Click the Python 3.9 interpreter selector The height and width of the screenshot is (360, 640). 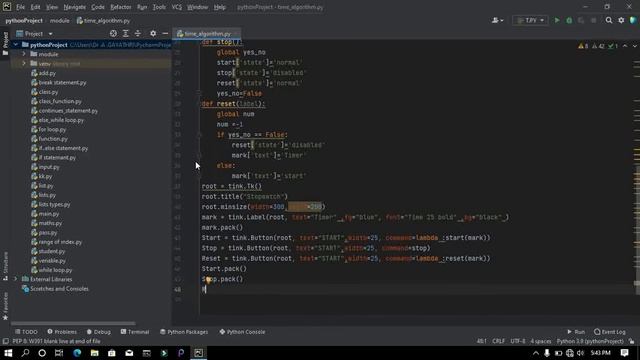pyautogui.click(x=590, y=341)
